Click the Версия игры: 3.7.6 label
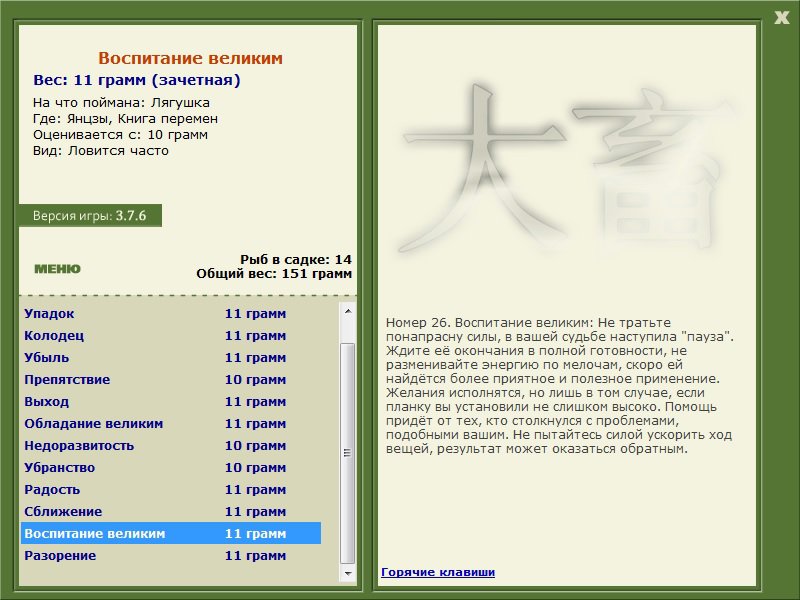The height and width of the screenshot is (600, 800). click(90, 215)
